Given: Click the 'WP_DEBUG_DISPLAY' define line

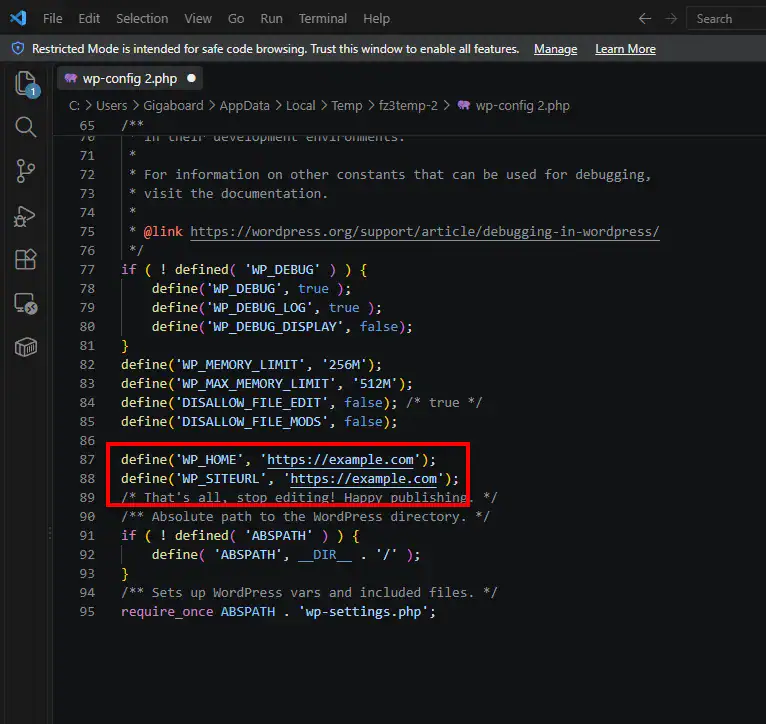Looking at the screenshot, I should (282, 327).
